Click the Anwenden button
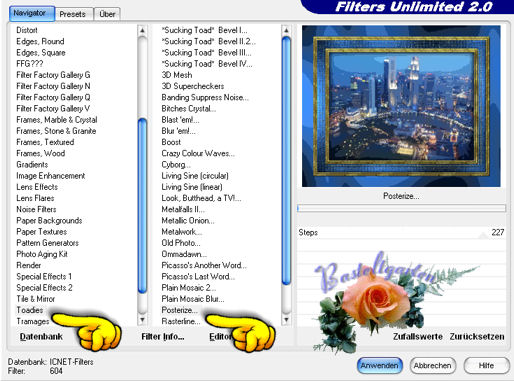Viewport: 514px width, 381px height. coord(379,366)
